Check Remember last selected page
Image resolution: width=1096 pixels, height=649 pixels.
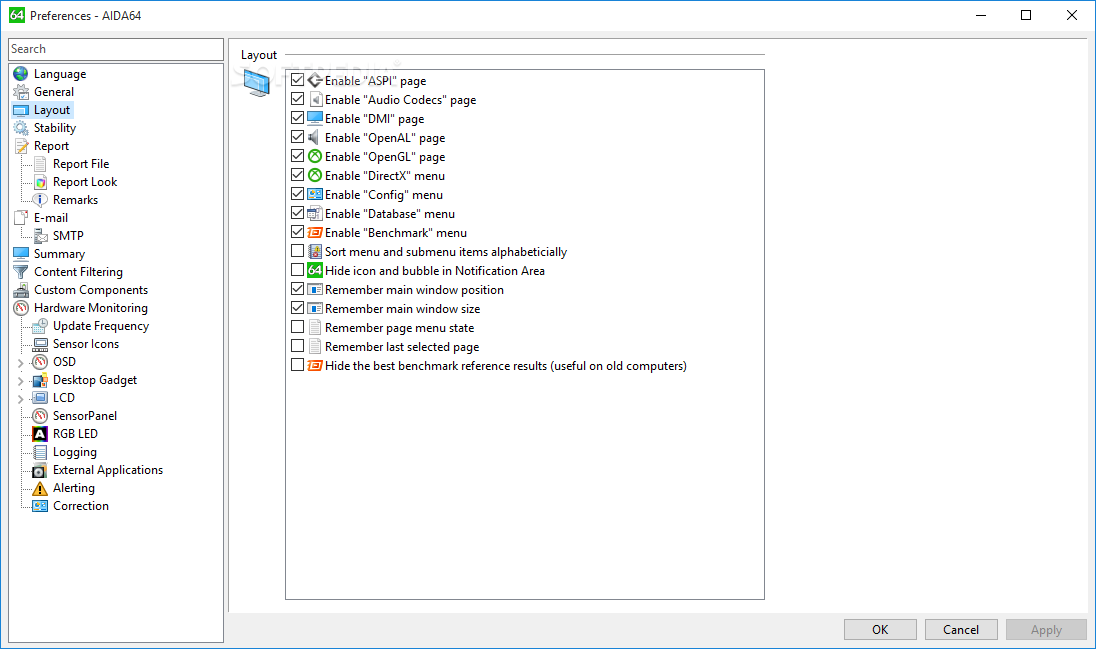point(298,346)
